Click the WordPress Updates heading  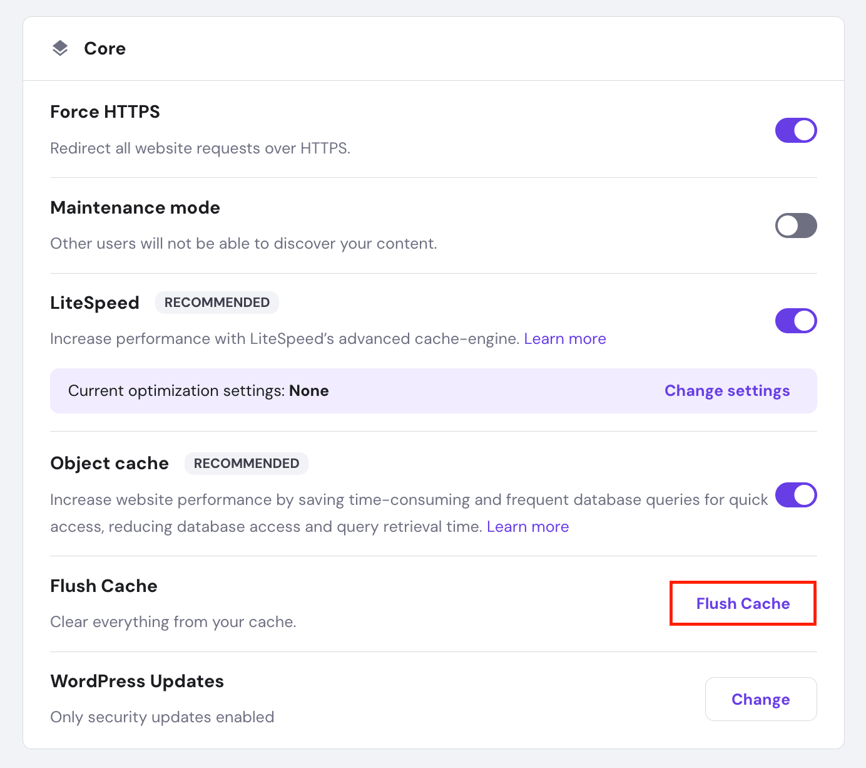pos(136,681)
